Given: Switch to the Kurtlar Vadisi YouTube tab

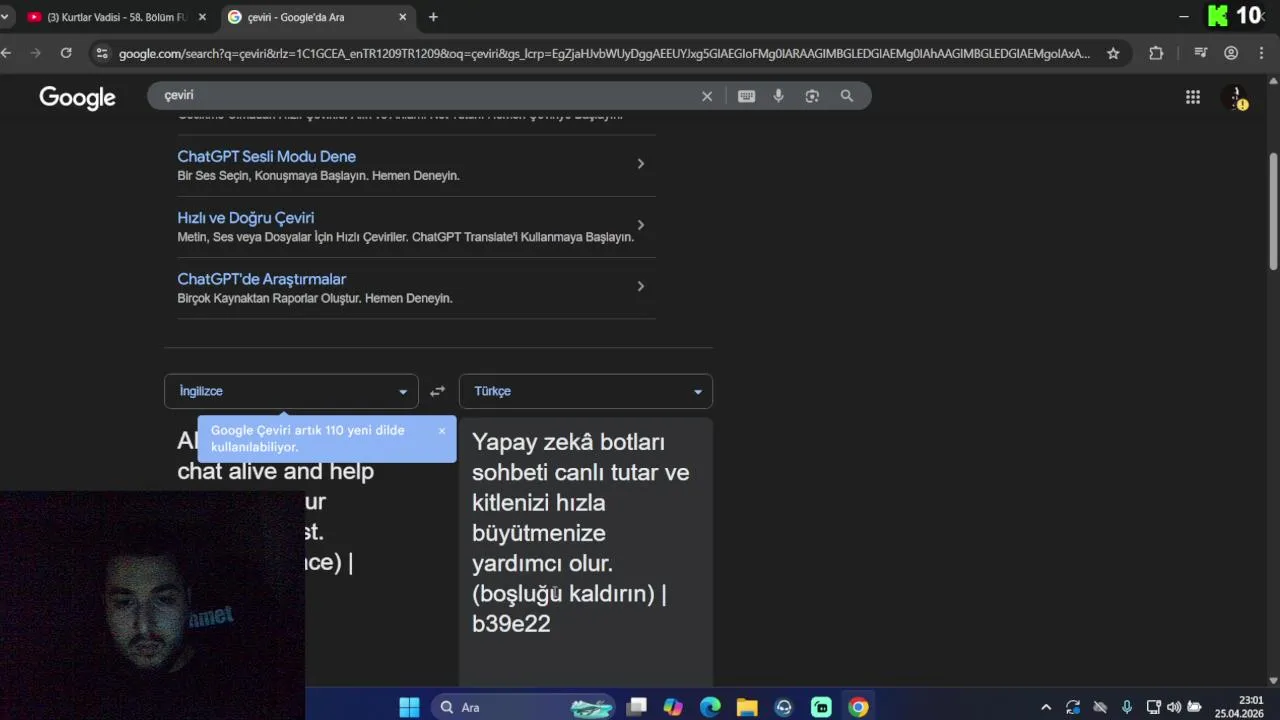Looking at the screenshot, I should [115, 17].
